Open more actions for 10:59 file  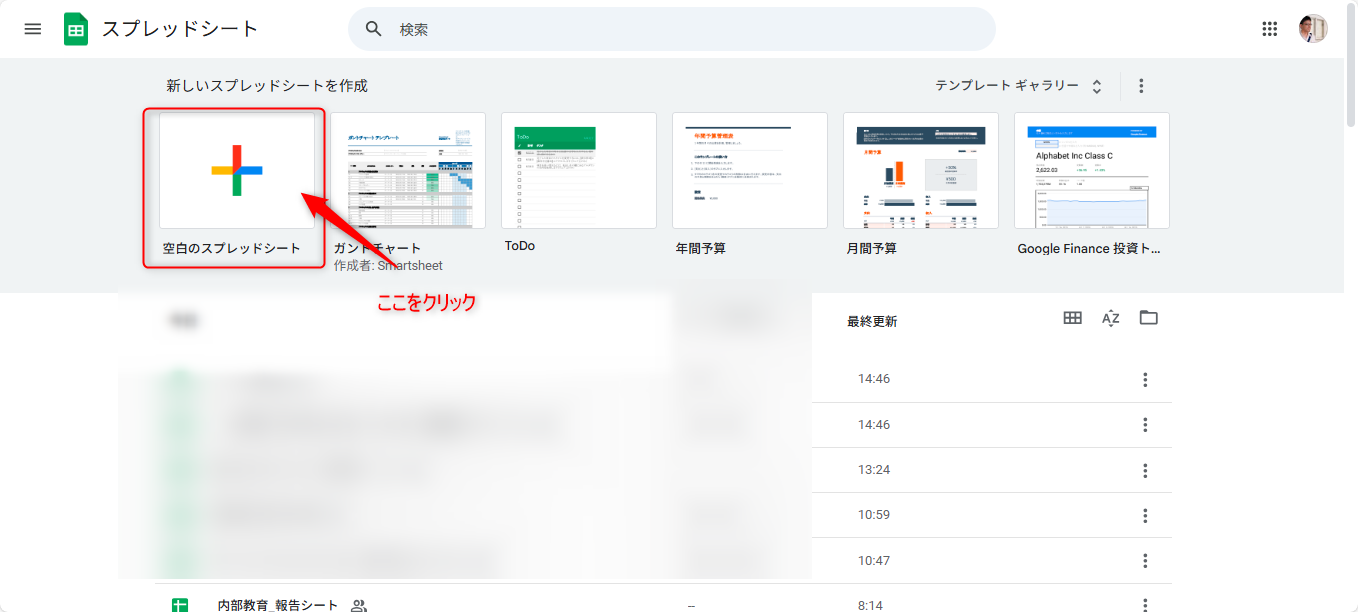(x=1145, y=516)
